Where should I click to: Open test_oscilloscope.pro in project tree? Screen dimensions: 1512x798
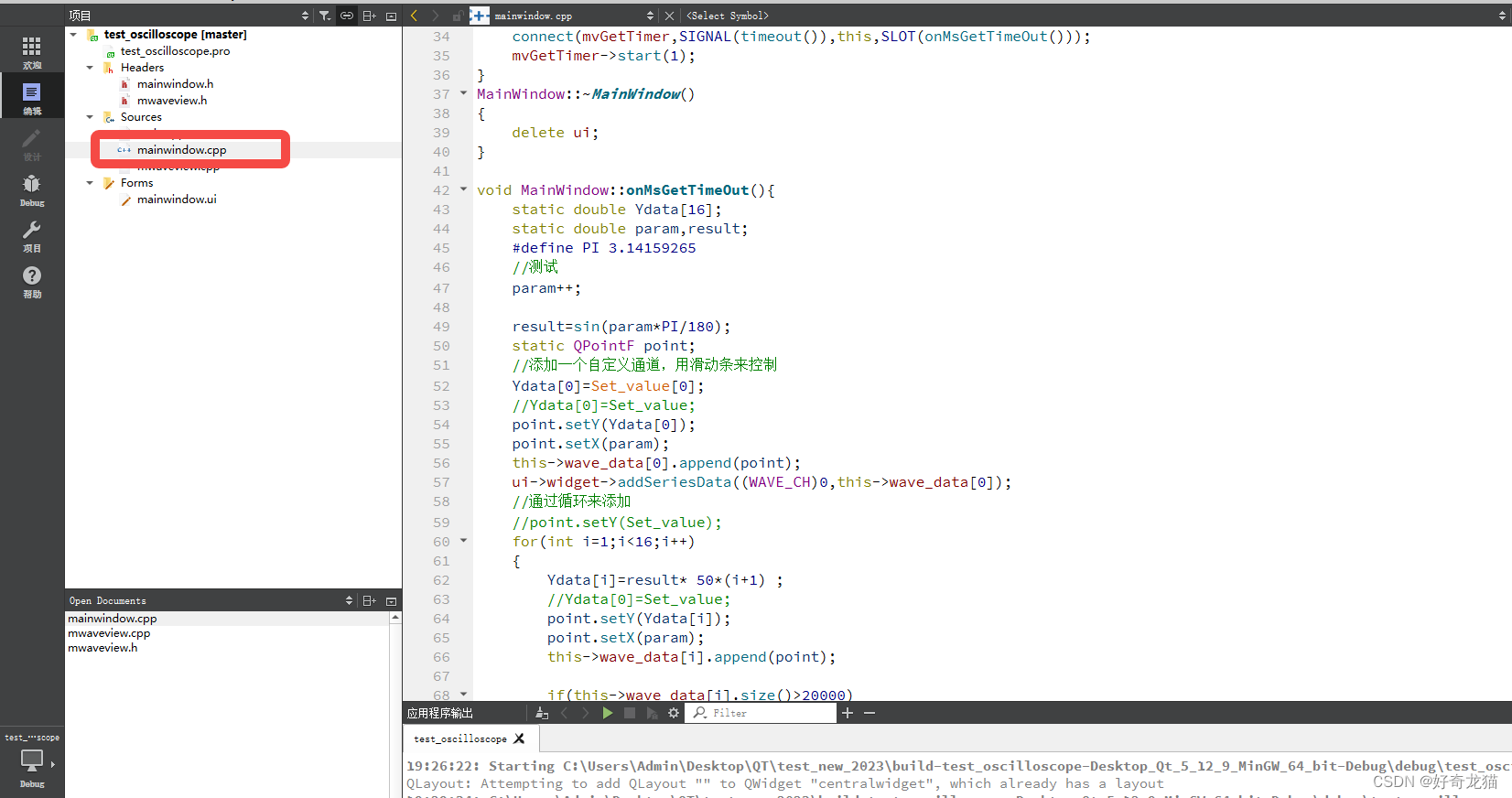[175, 51]
